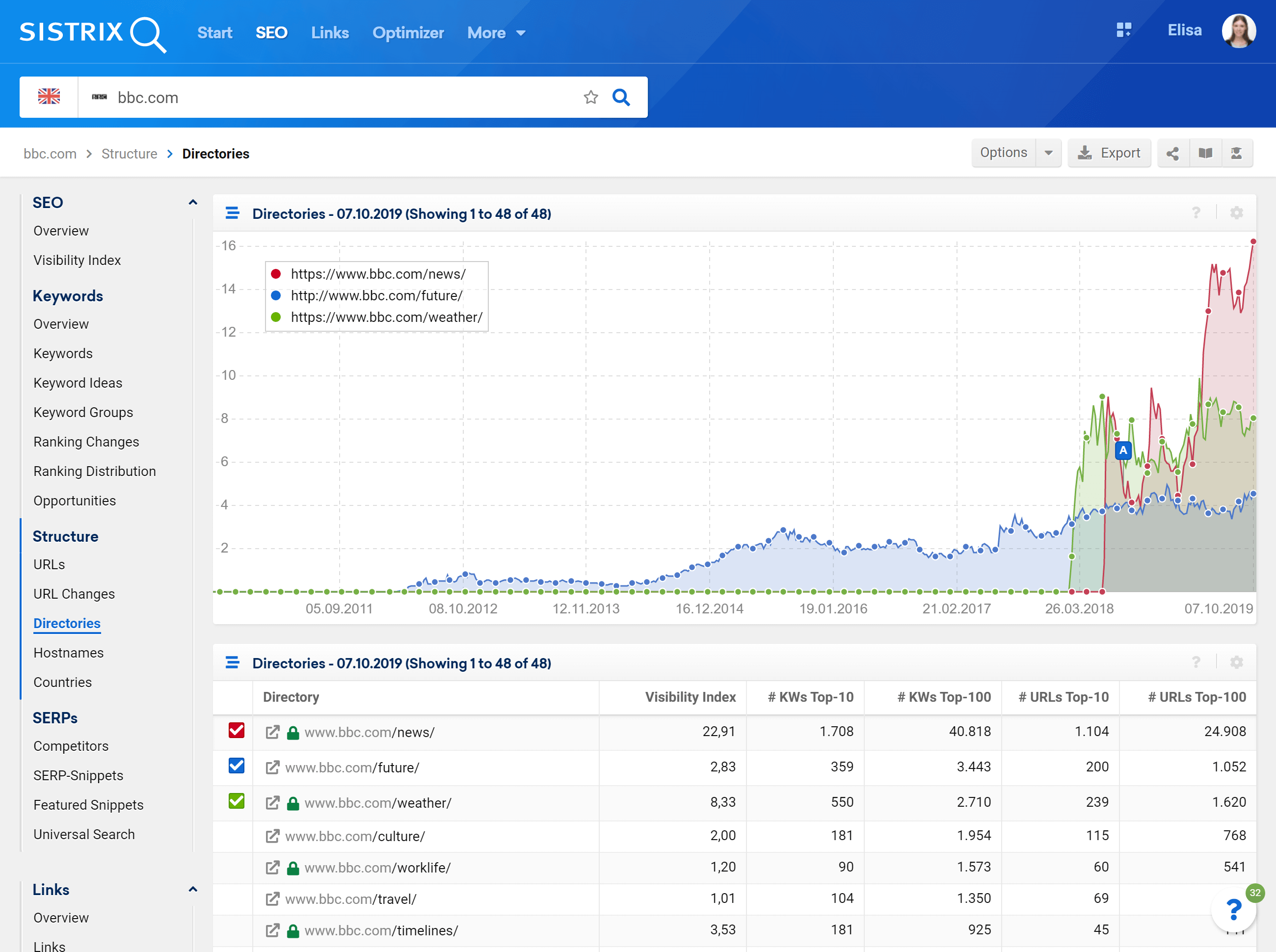The image size is (1276, 952).
Task: Switch to SEO tab
Action: click(x=271, y=33)
